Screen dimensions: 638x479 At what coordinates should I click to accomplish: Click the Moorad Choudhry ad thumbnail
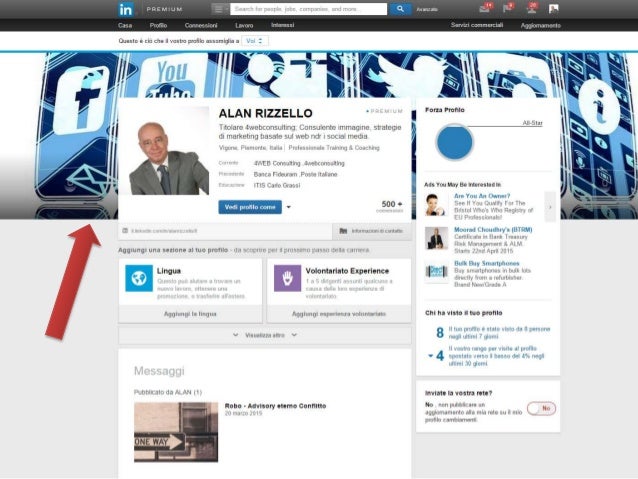click(x=436, y=238)
